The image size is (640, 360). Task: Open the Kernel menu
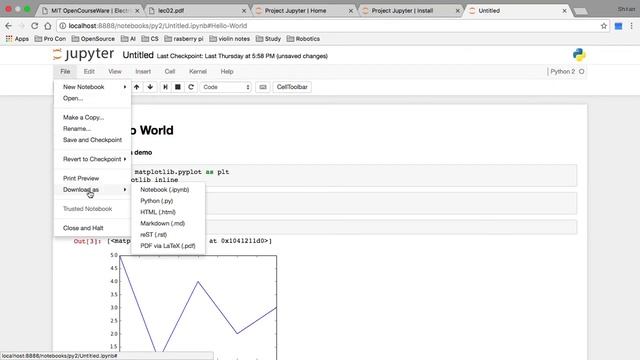point(198,71)
